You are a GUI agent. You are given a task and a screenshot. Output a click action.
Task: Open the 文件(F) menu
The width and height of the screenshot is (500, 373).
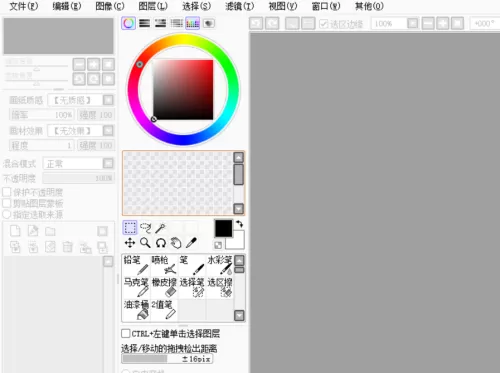pos(23,6)
